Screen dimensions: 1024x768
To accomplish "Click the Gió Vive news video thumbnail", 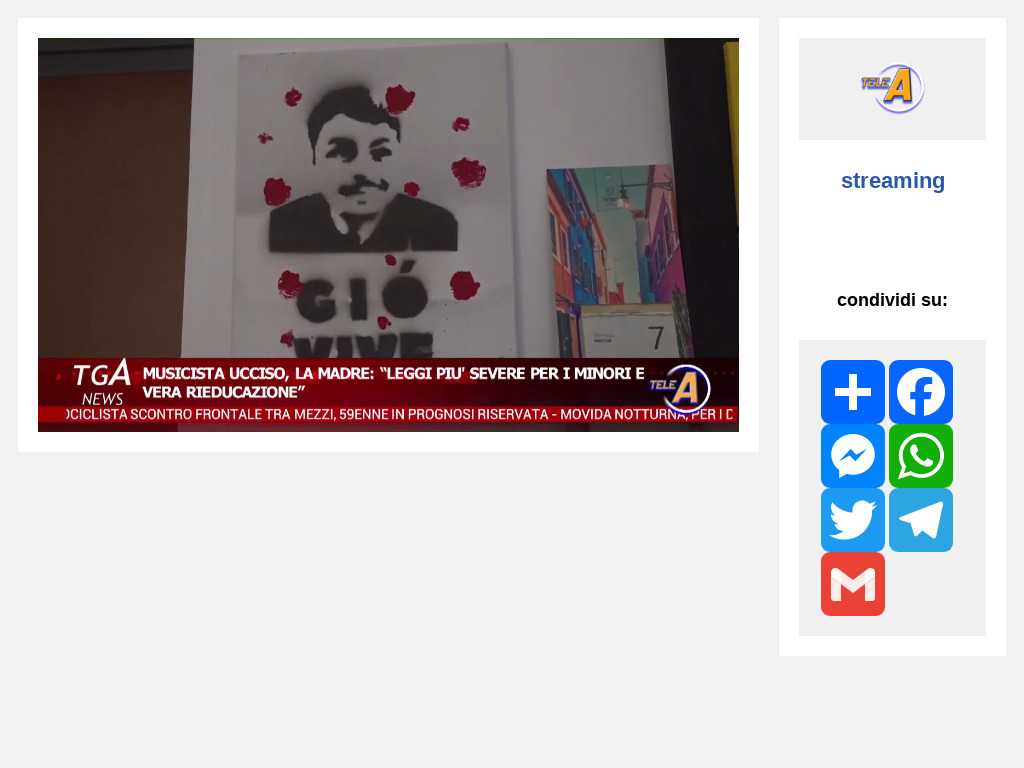I will coord(388,234).
